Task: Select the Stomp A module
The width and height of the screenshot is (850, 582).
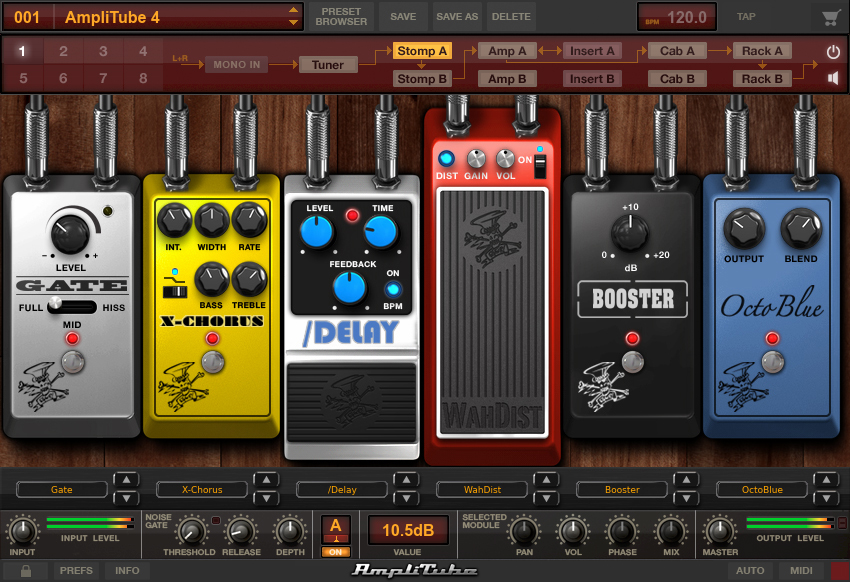Action: (422, 51)
